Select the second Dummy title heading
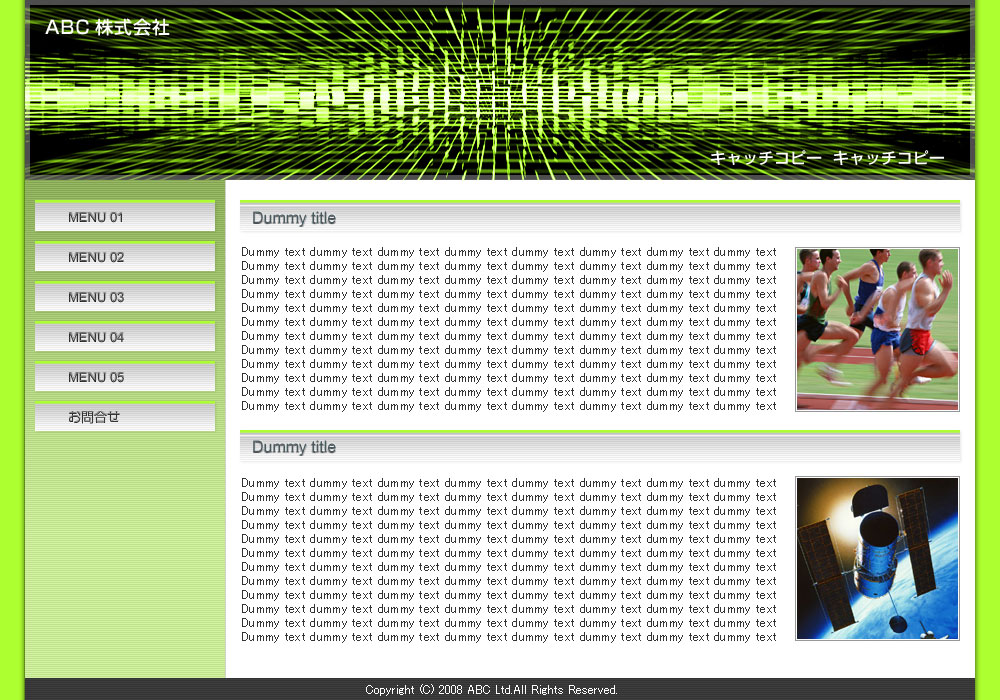Viewport: 1000px width, 700px height. [294, 448]
